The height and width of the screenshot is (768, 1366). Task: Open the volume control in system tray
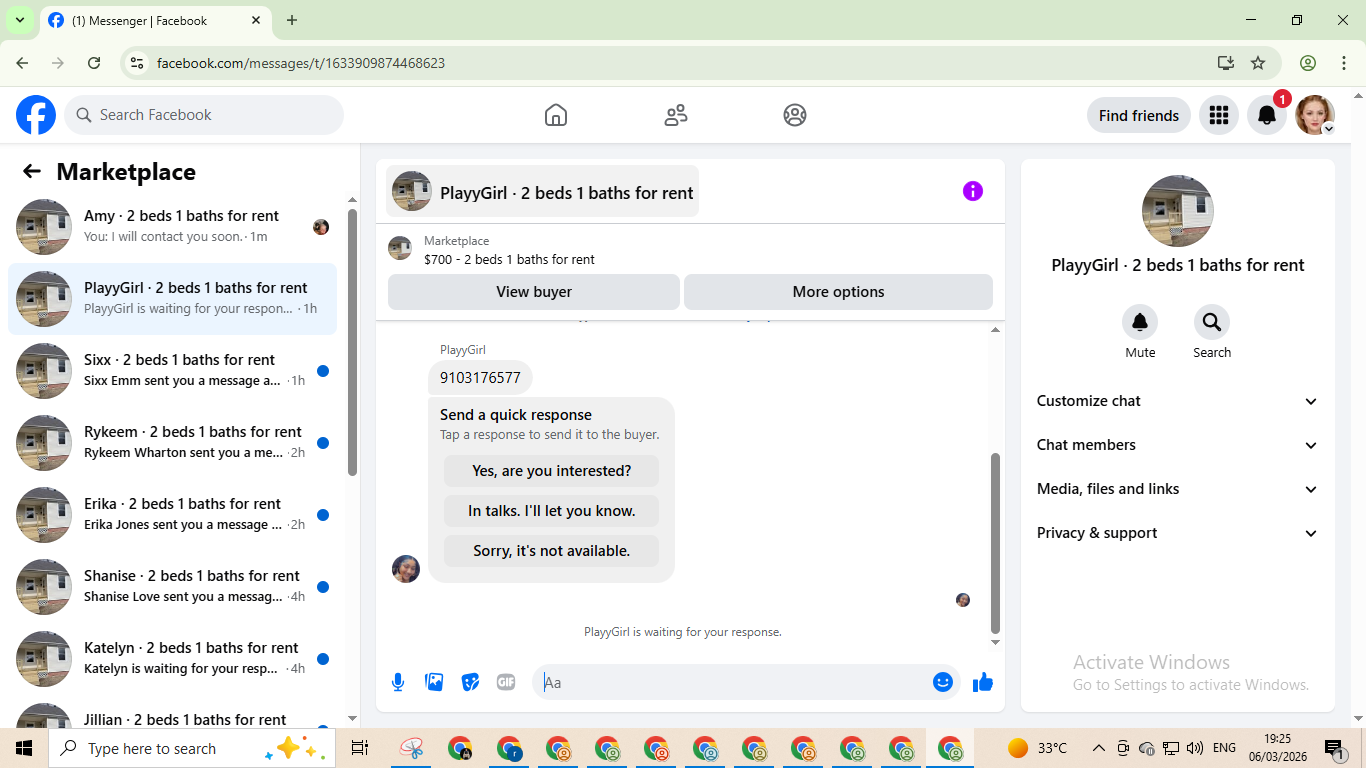pyautogui.click(x=1195, y=748)
